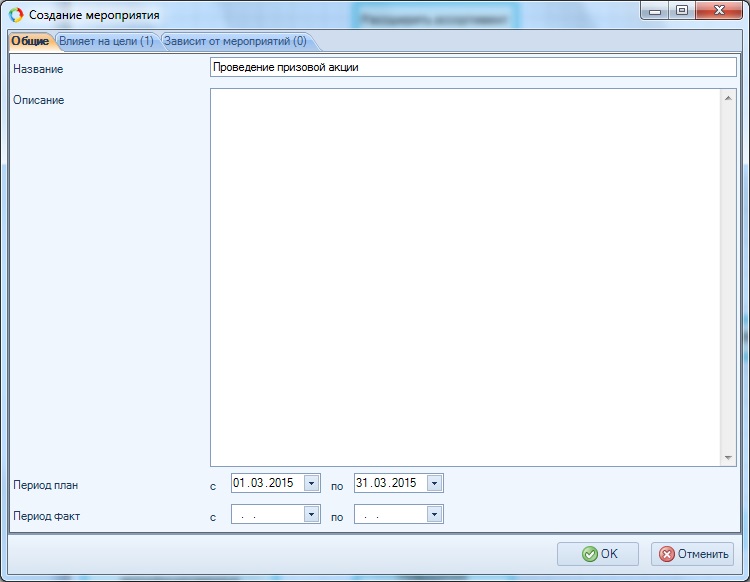
Task: Click the Описание scrollbar down arrow
Action: 728,457
